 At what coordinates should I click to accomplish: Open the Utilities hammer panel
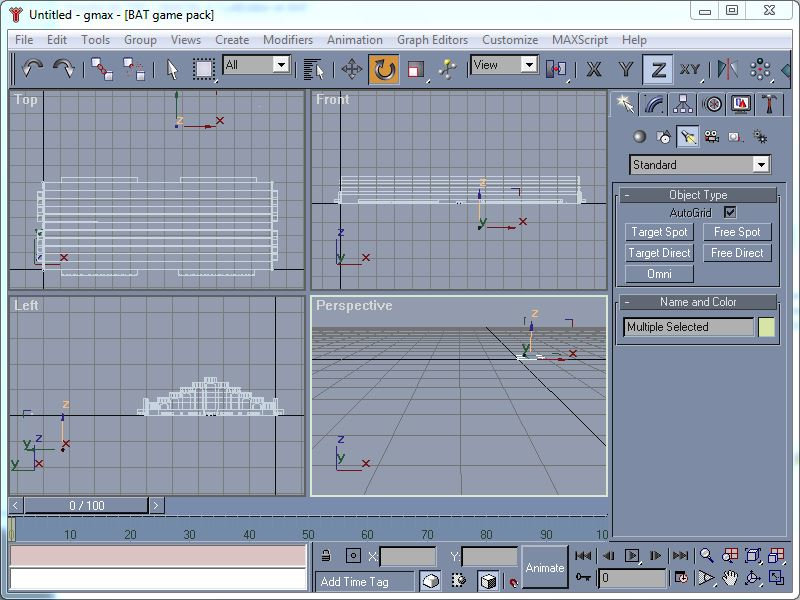pyautogui.click(x=770, y=104)
